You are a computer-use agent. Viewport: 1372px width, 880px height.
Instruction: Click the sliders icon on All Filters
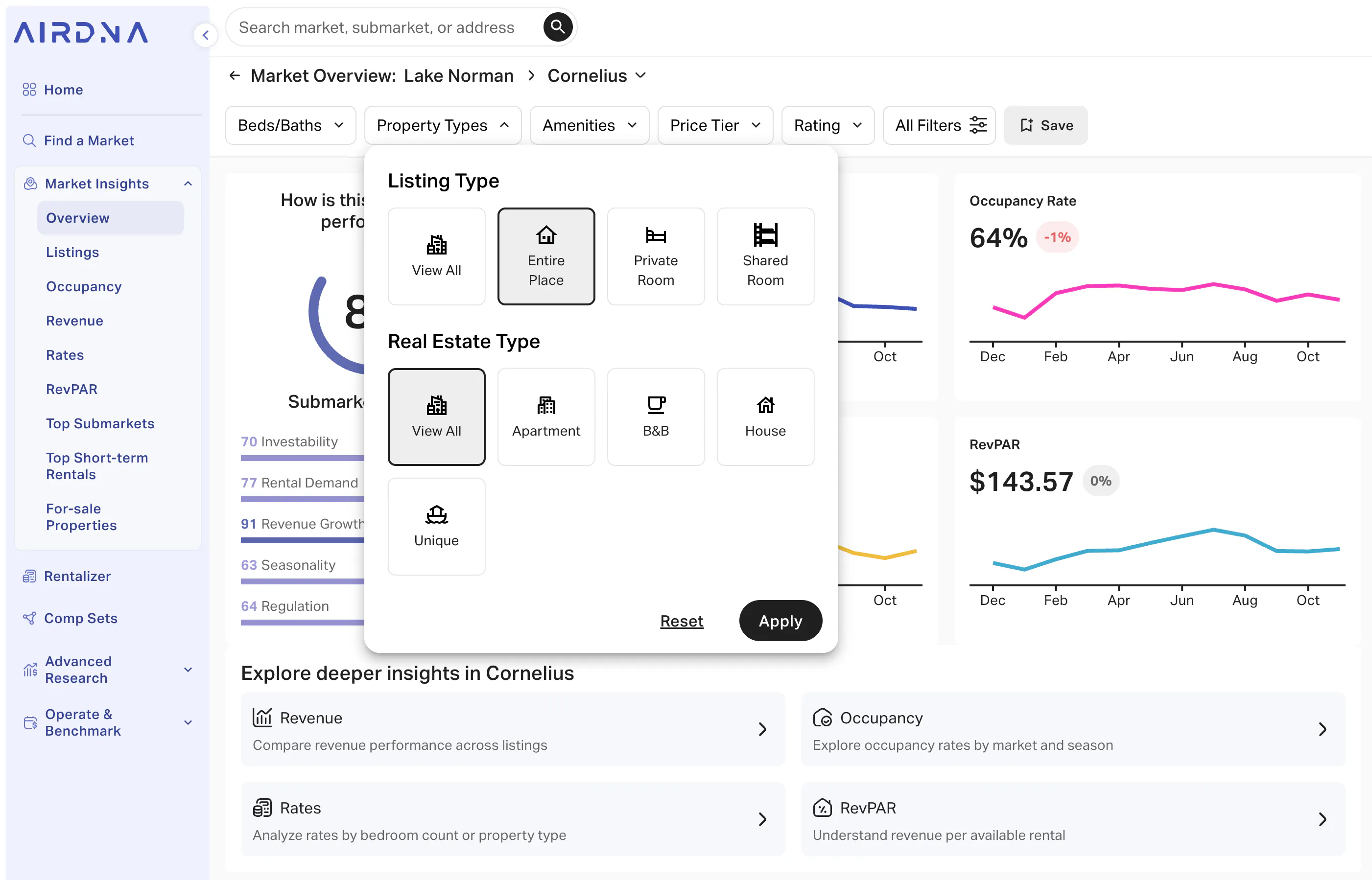978,125
